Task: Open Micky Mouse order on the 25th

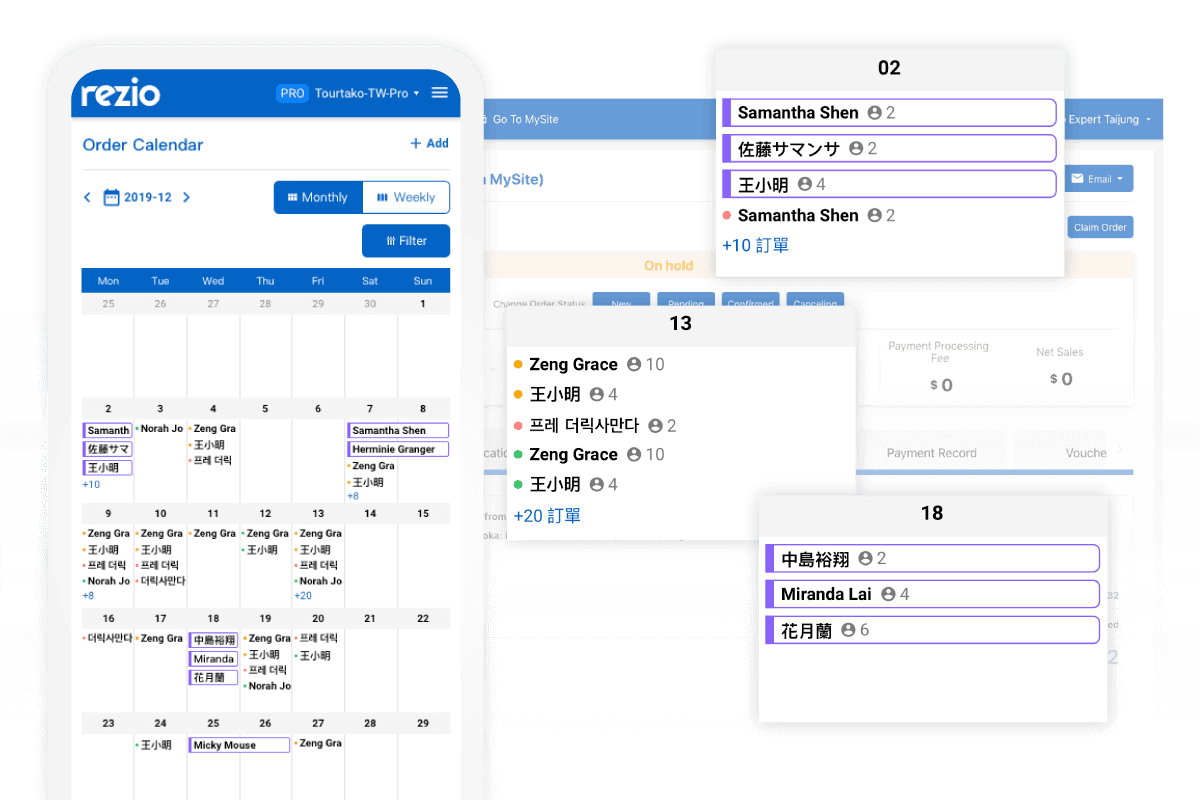Action: (x=239, y=745)
